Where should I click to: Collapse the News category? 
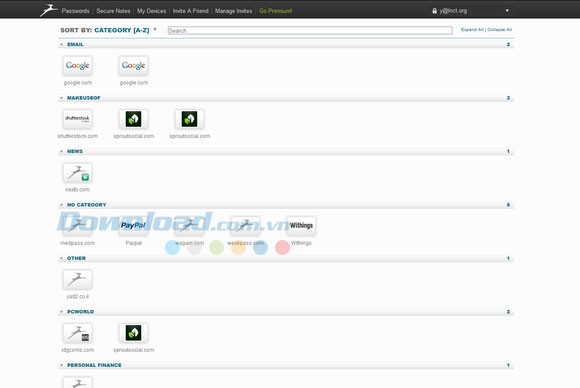pyautogui.click(x=61, y=151)
